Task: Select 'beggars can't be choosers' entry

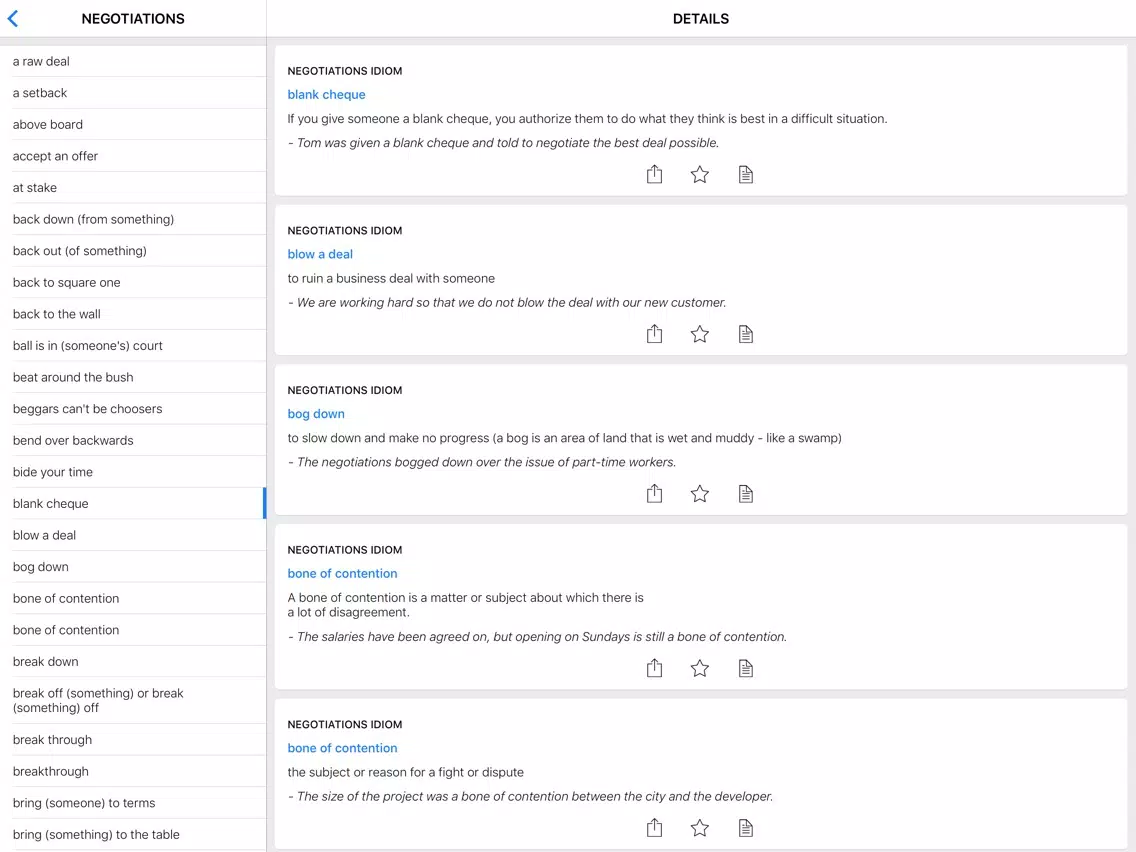Action: tap(133, 409)
